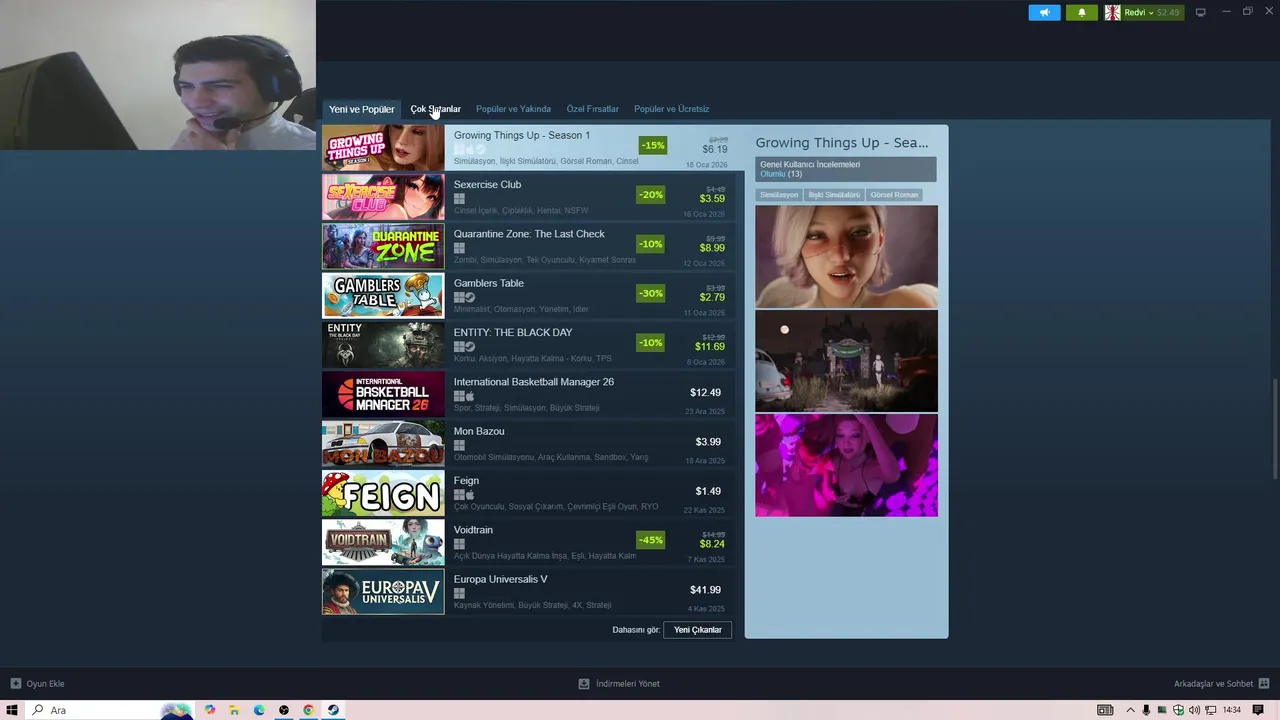Click the Arkadaşlar ve Sohbet label
Viewport: 1280px width, 720px height.
(x=1213, y=684)
